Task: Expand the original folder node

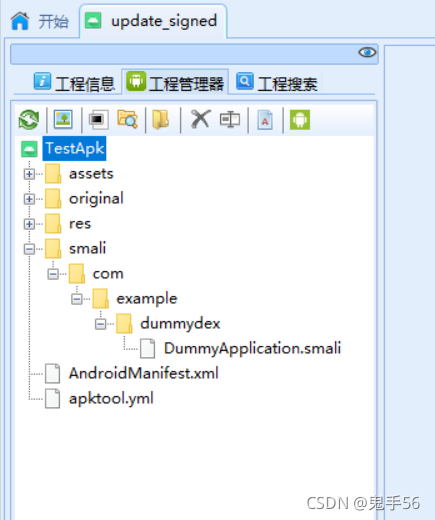Action: click(x=29, y=199)
